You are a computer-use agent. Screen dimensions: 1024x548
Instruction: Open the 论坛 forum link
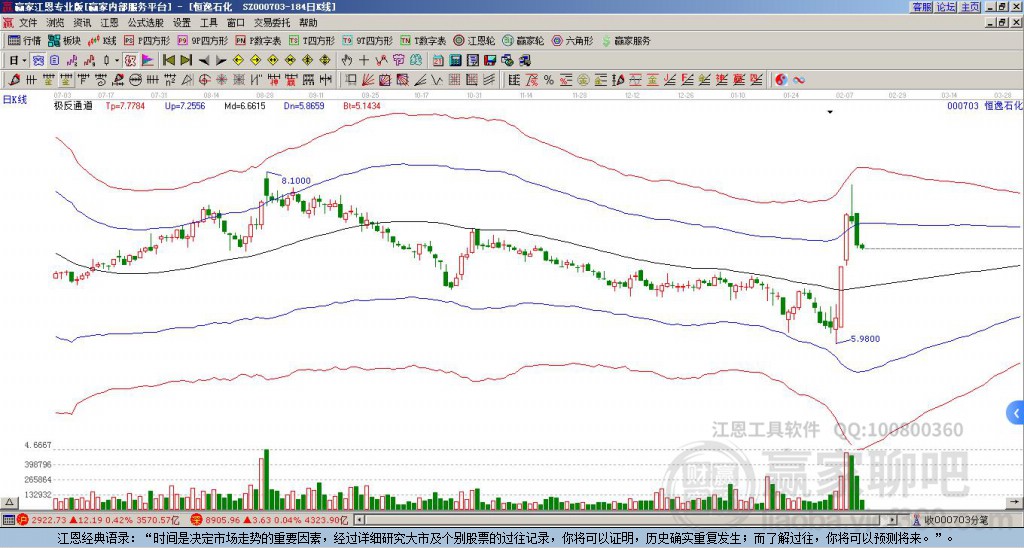pos(946,7)
